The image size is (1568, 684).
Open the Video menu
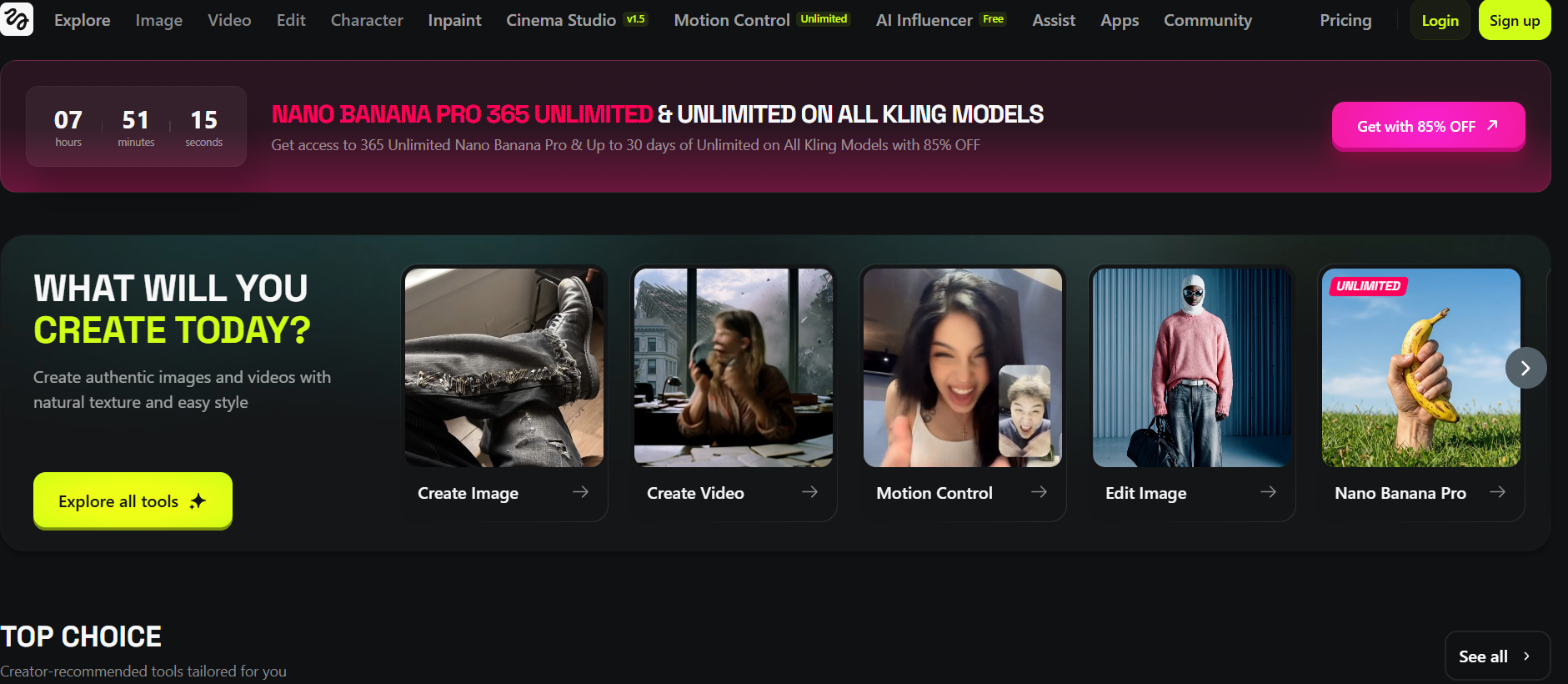tap(229, 20)
